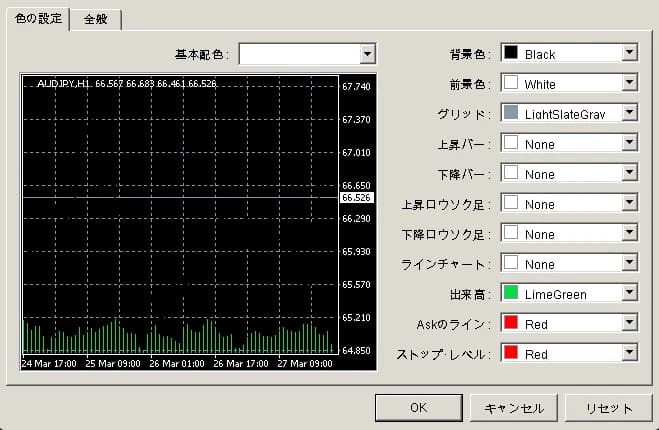This screenshot has width=659, height=430.
Task: Click the リセット button
Action: [609, 408]
